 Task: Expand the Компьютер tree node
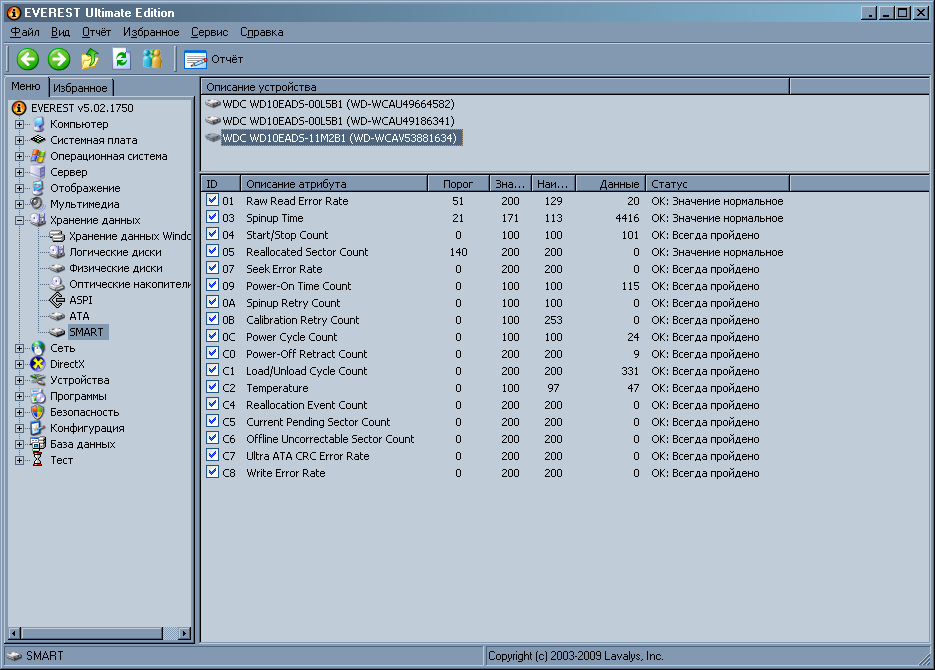[x=20, y=125]
